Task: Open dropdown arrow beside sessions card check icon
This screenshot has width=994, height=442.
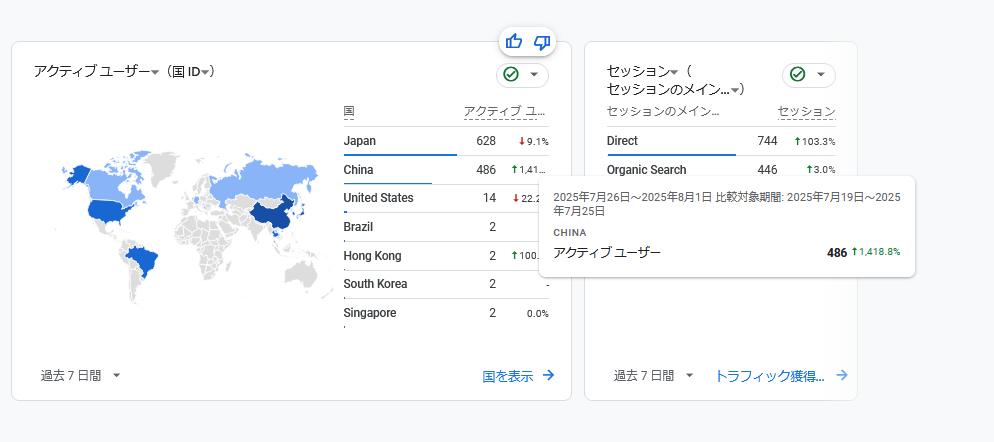Action: click(x=821, y=75)
